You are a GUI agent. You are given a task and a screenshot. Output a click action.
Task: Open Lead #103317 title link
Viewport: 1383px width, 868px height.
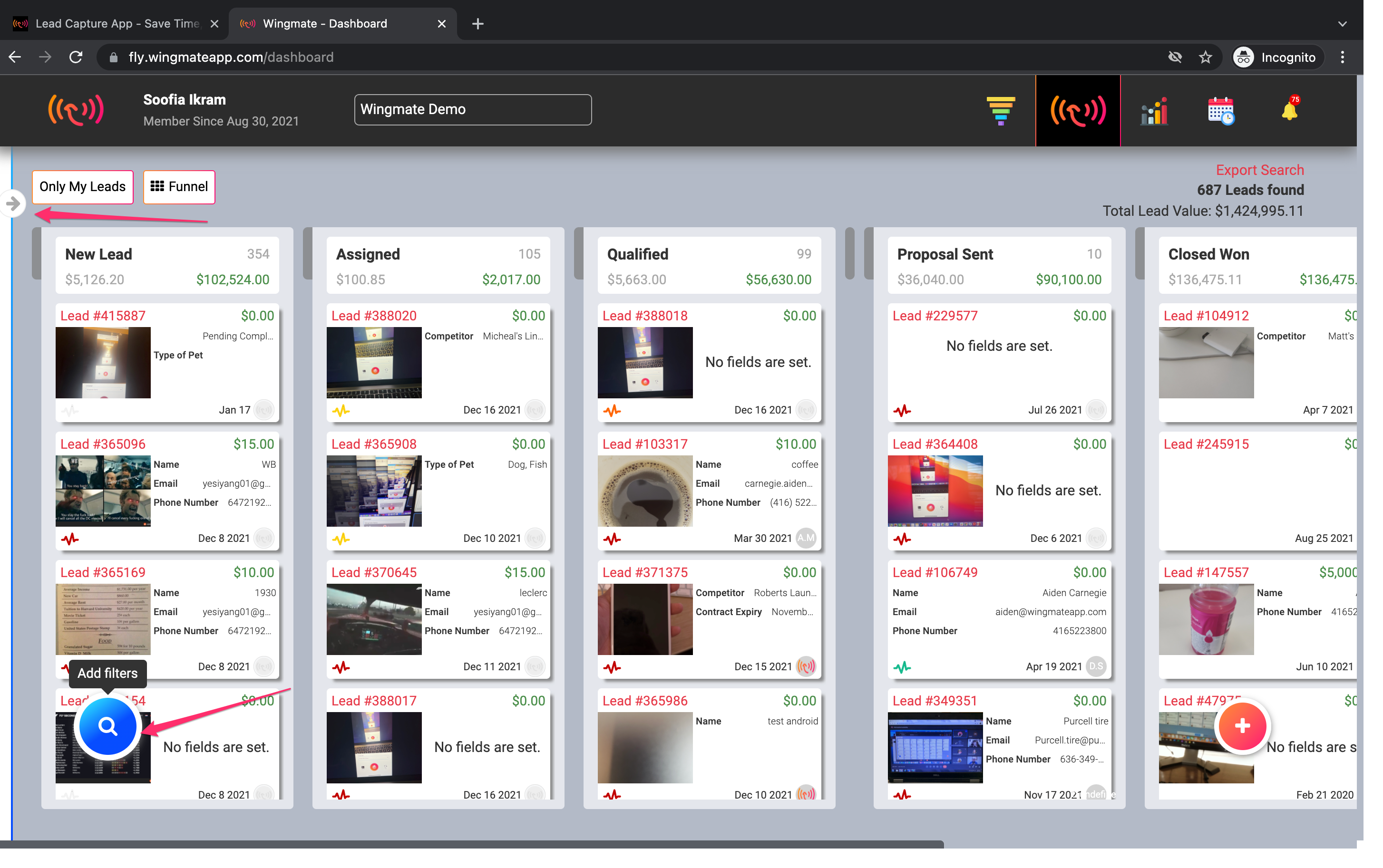pyautogui.click(x=645, y=444)
